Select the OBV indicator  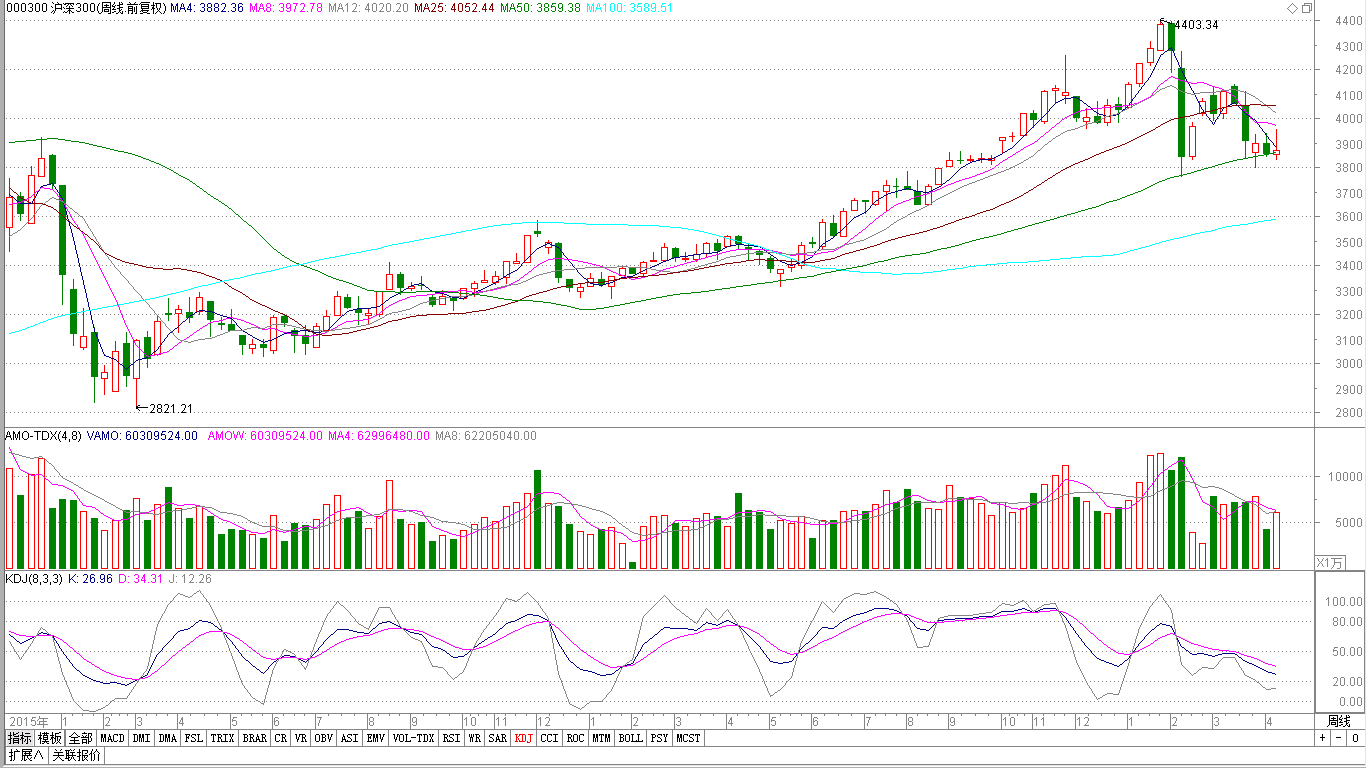point(324,738)
